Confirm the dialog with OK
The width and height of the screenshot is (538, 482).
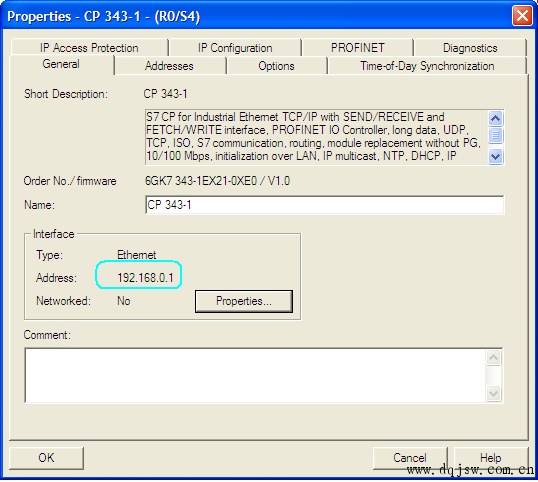tap(46, 458)
